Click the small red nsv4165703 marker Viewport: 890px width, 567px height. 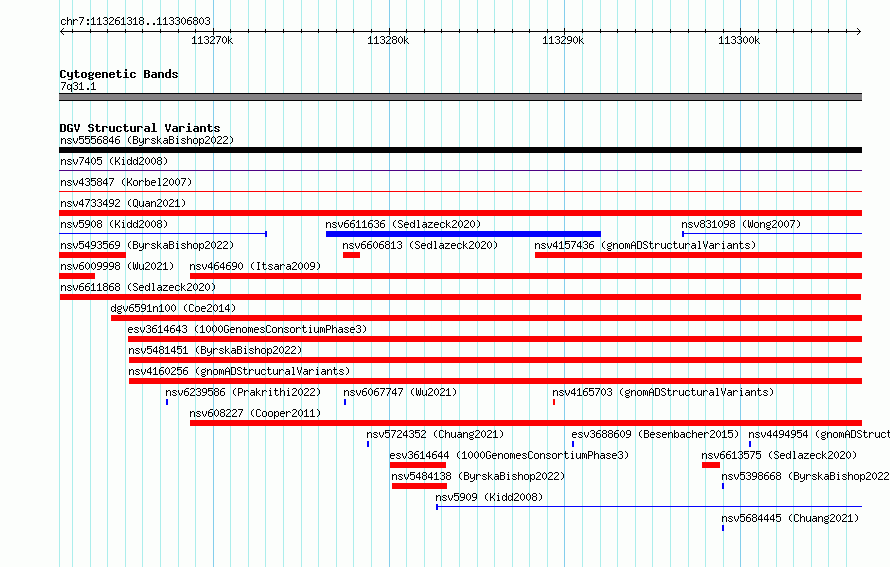[x=554, y=402]
